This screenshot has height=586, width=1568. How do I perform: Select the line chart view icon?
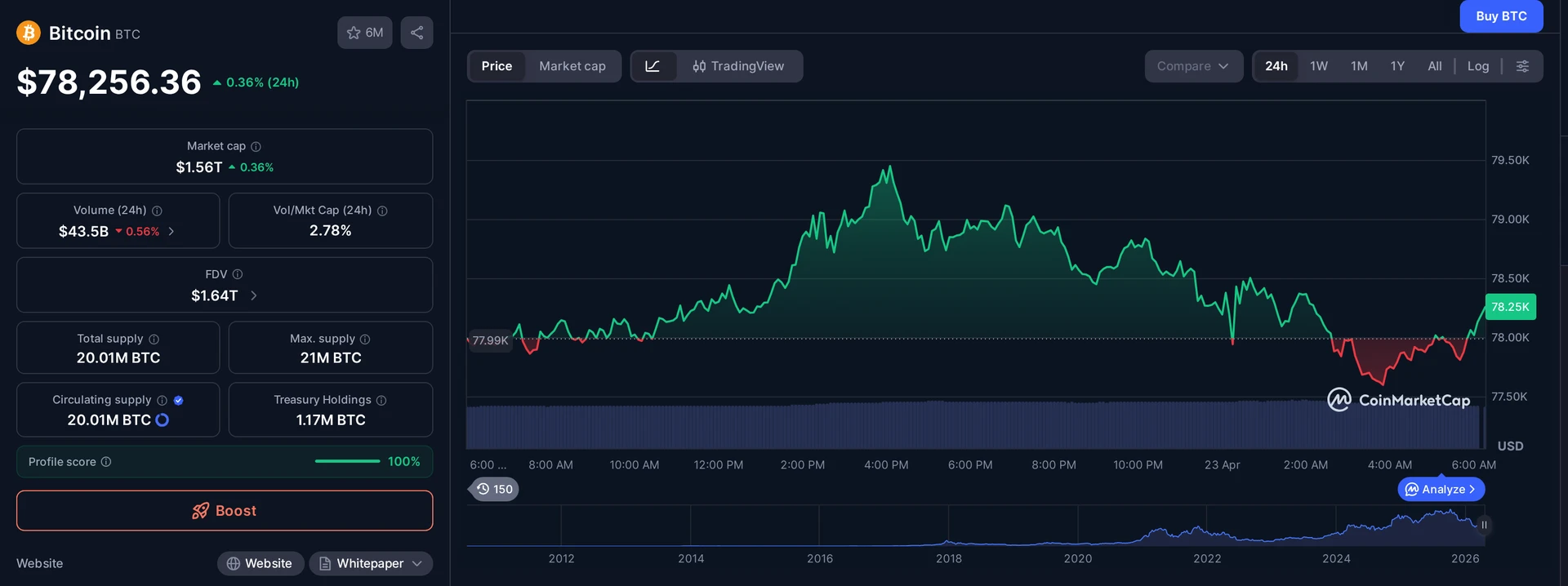point(653,66)
